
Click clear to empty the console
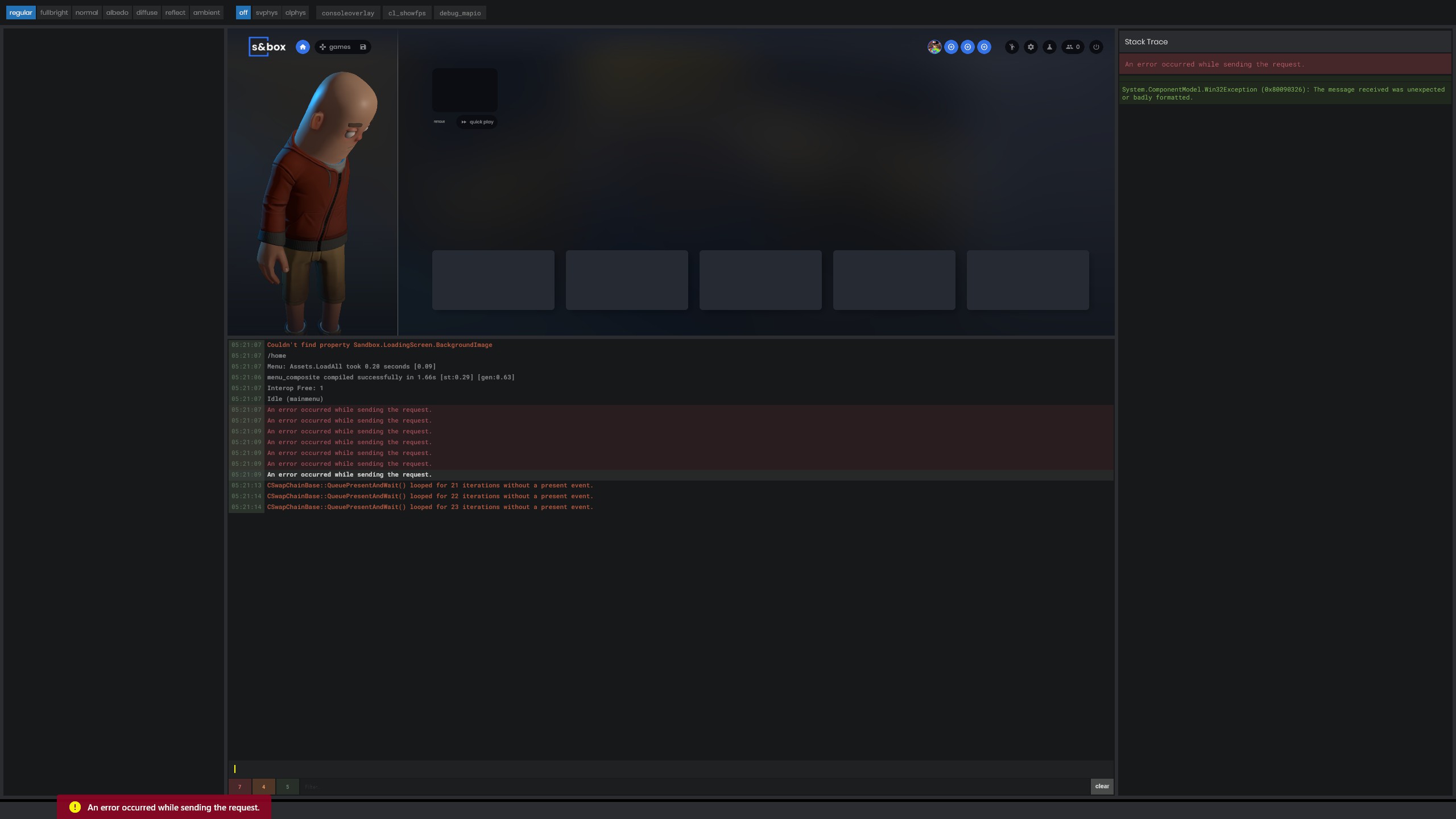pyautogui.click(x=1102, y=786)
